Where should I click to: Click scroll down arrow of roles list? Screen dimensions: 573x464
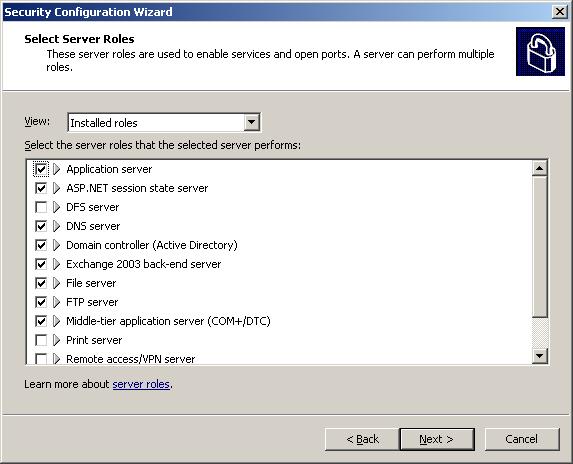539,355
